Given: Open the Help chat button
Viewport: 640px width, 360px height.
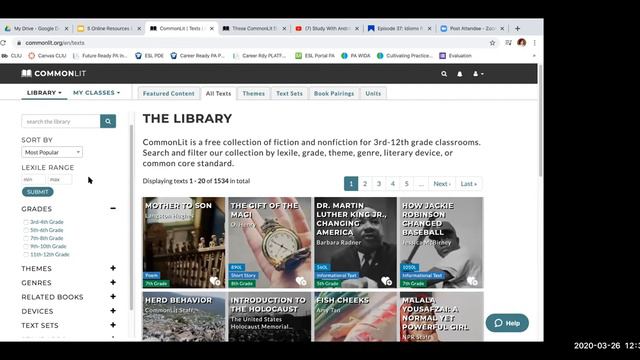Looking at the screenshot, I should (x=507, y=323).
